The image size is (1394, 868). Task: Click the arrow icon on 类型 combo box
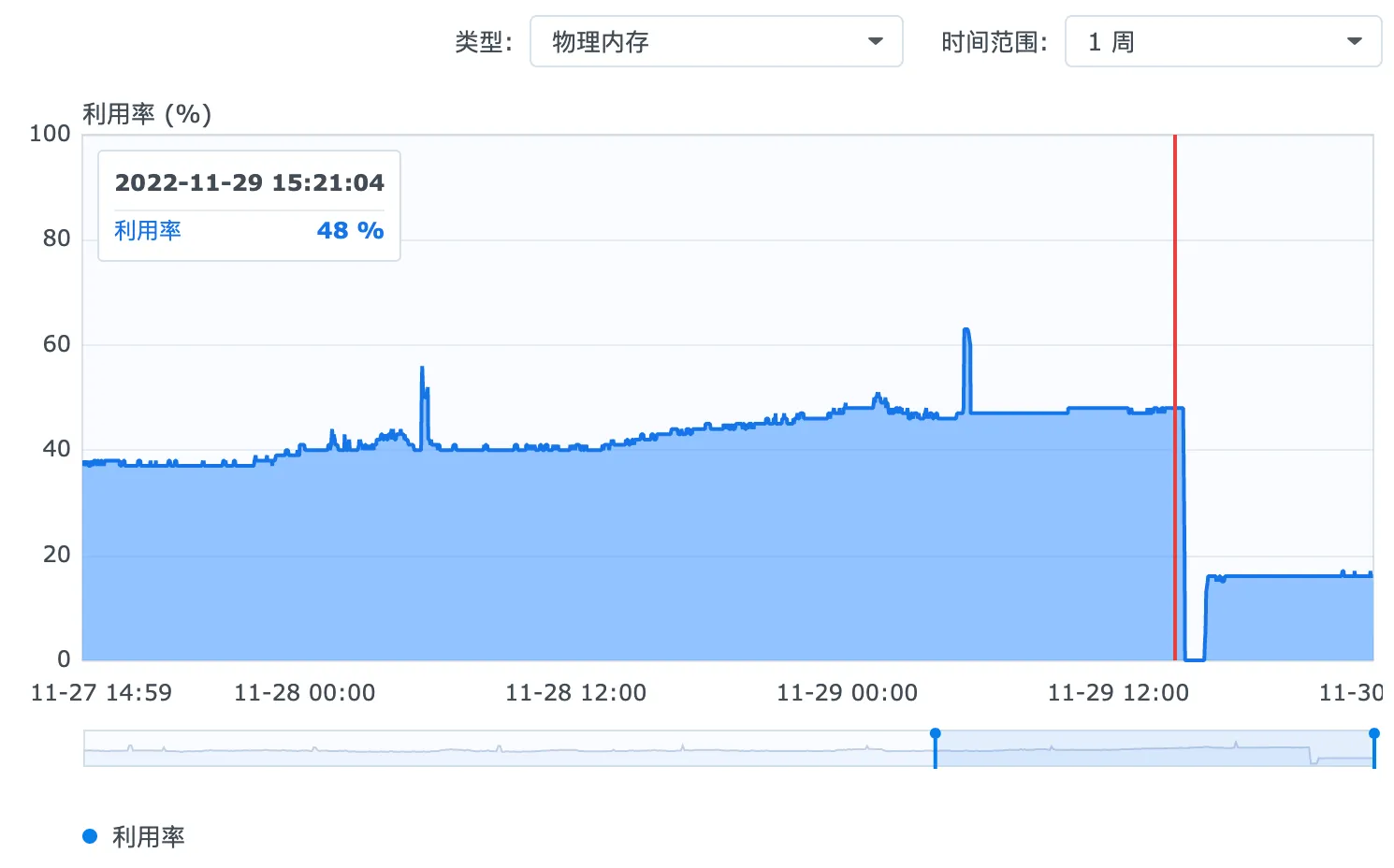875,42
